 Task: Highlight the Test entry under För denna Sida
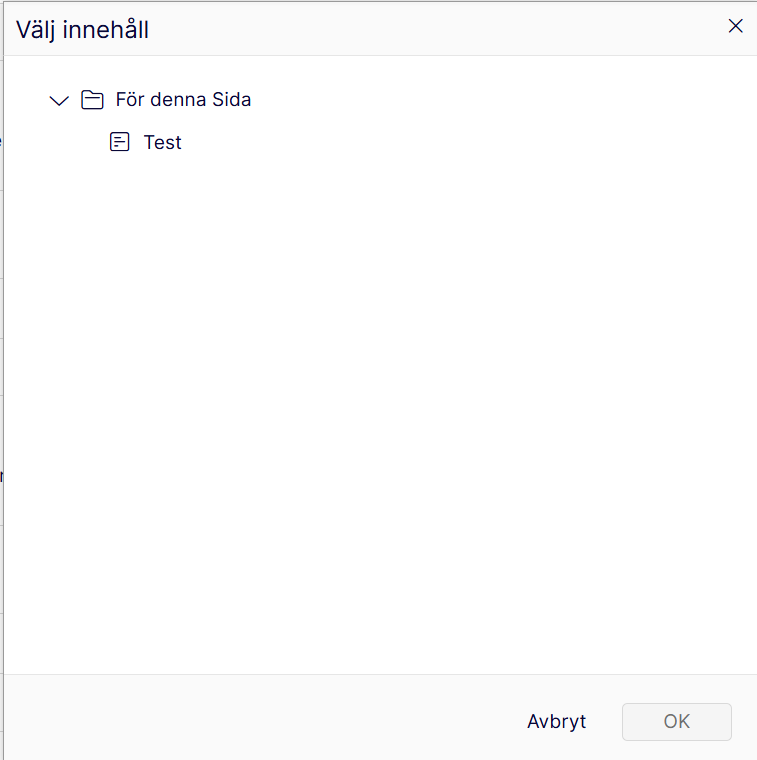162,142
